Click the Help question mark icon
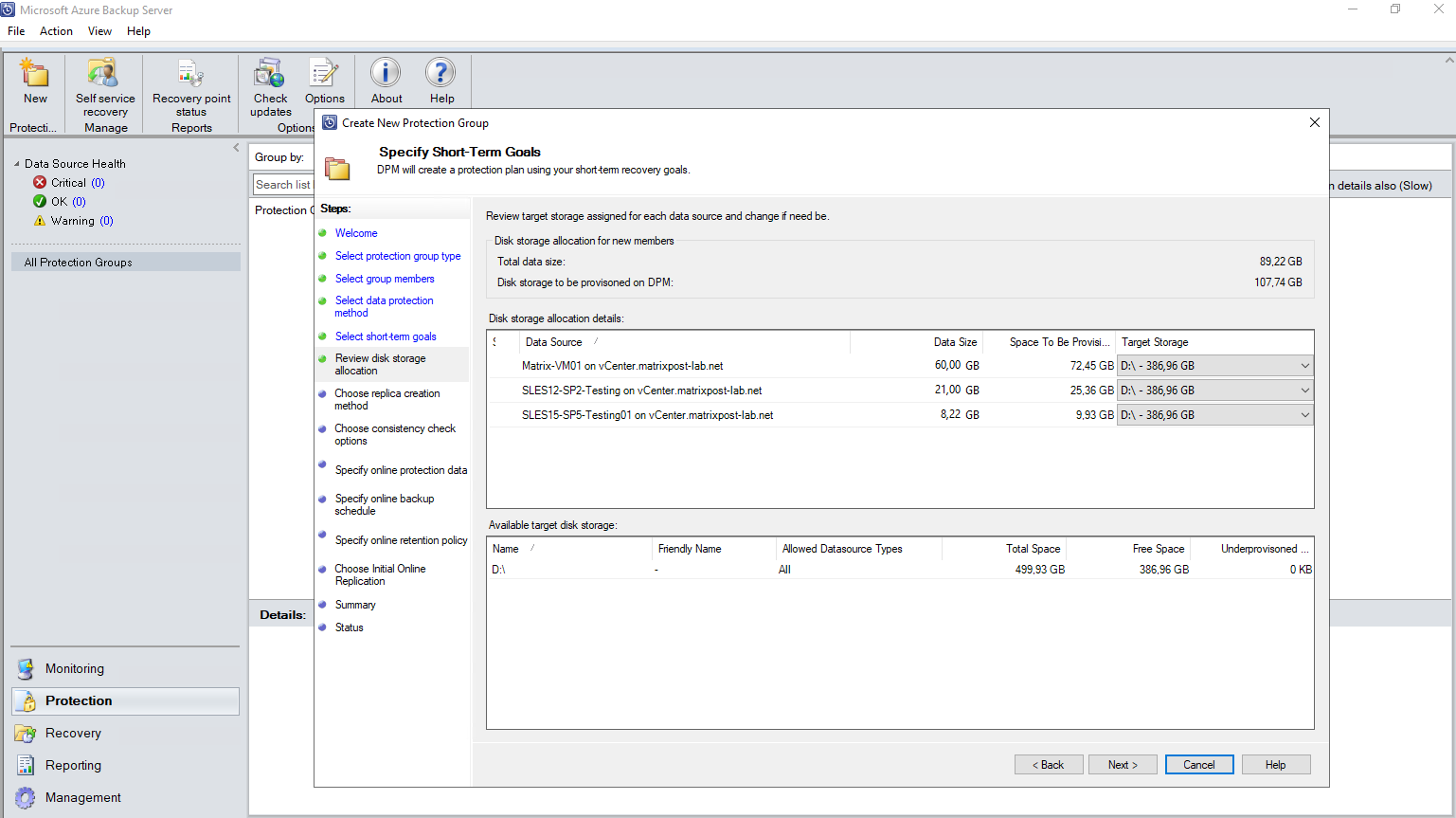The width and height of the screenshot is (1456, 818). (x=440, y=73)
